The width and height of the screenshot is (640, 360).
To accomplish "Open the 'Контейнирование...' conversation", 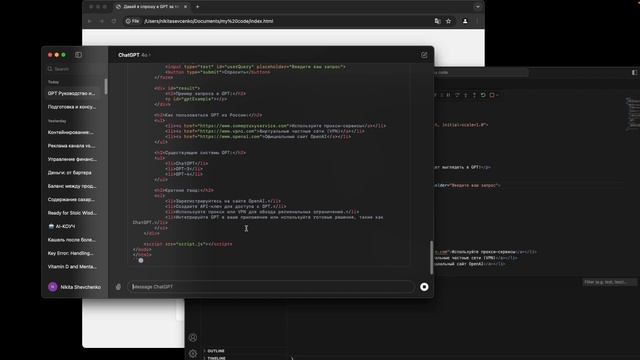I will [73, 133].
